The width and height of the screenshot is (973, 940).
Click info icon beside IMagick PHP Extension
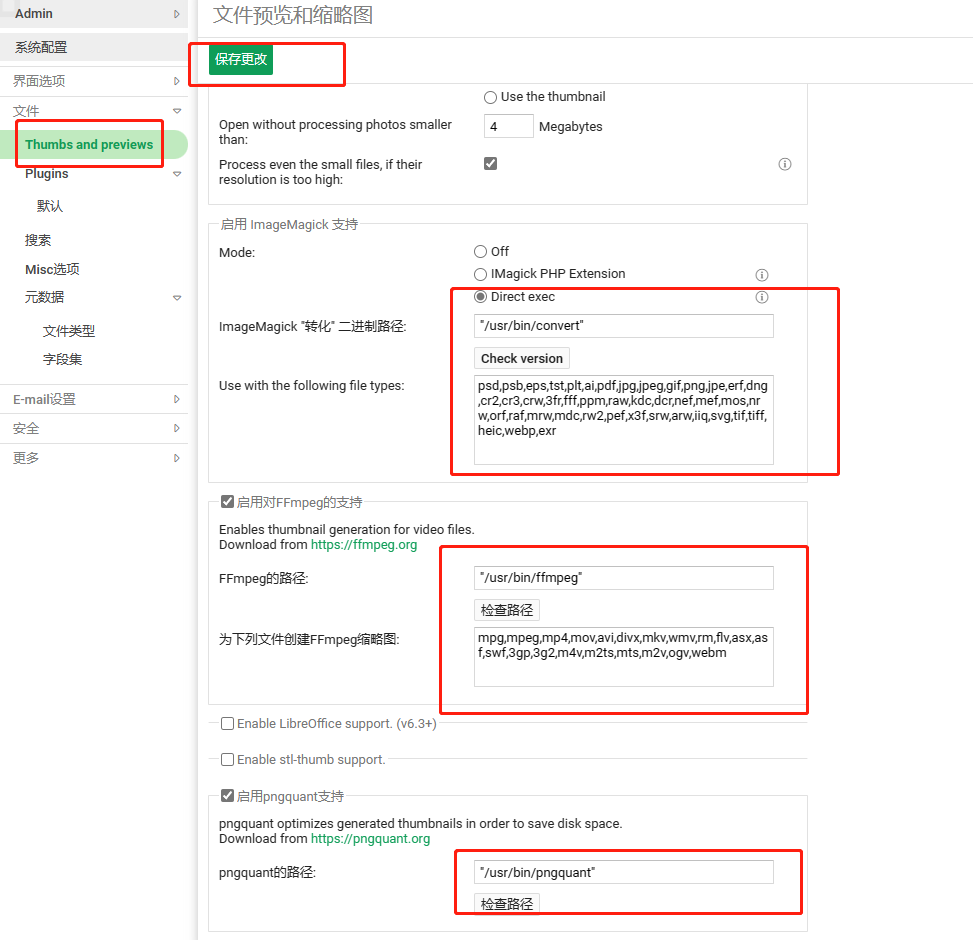pos(761,274)
